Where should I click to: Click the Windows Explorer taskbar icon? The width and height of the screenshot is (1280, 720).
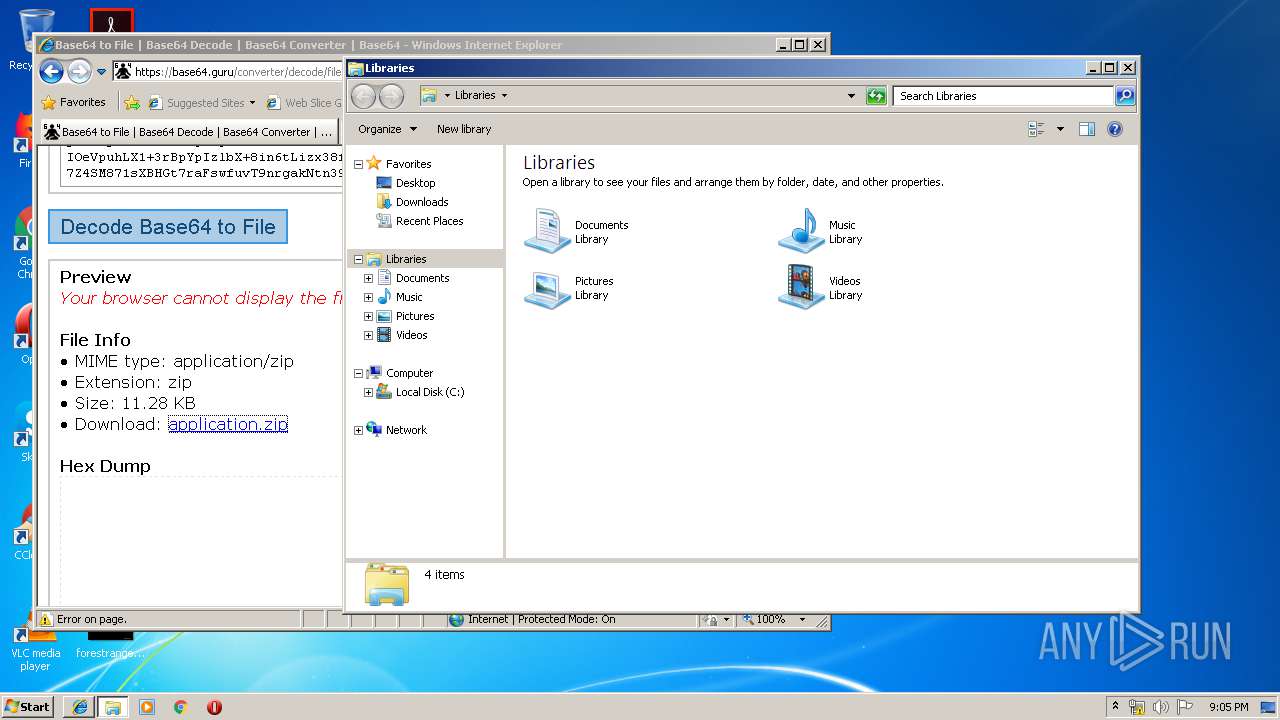[112, 707]
